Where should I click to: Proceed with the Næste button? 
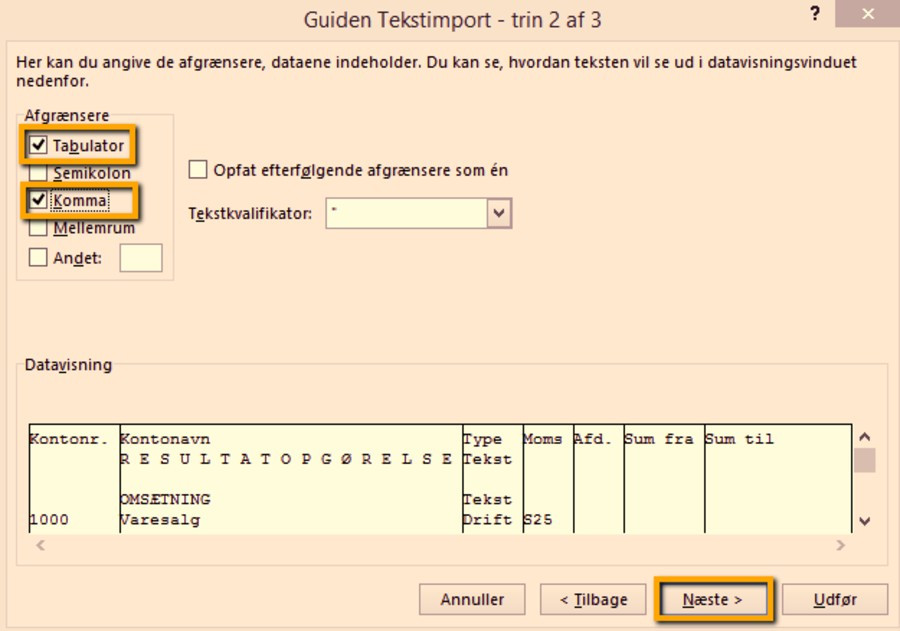coord(712,600)
